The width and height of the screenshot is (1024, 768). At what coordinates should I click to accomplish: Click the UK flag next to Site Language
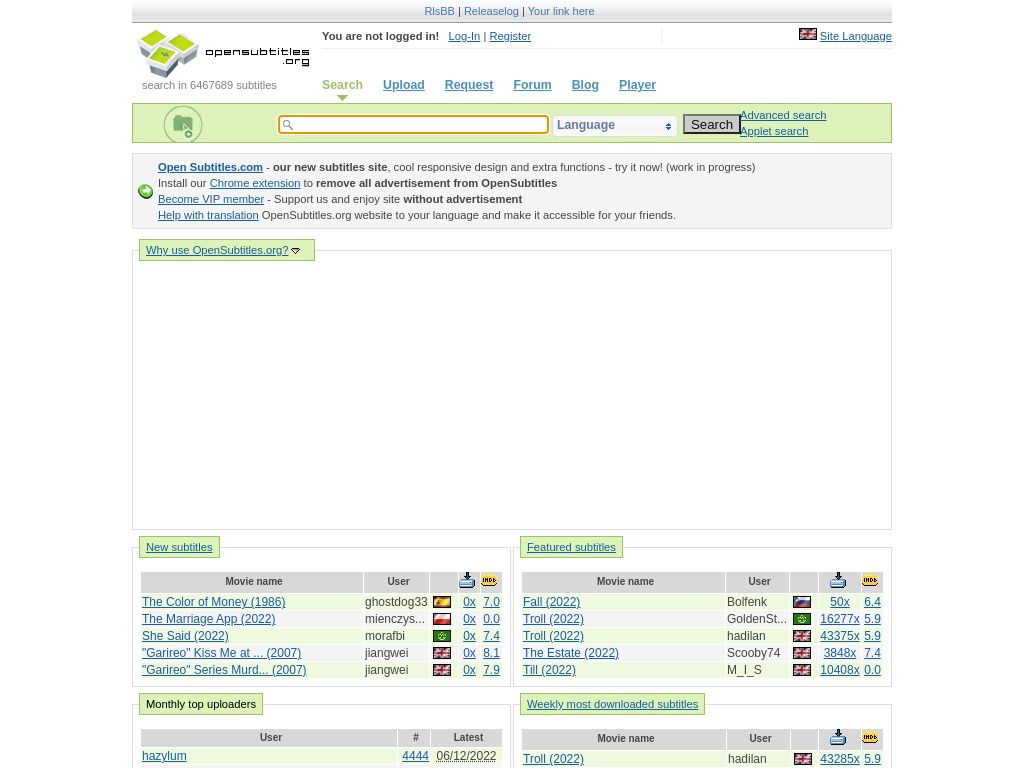click(x=807, y=35)
